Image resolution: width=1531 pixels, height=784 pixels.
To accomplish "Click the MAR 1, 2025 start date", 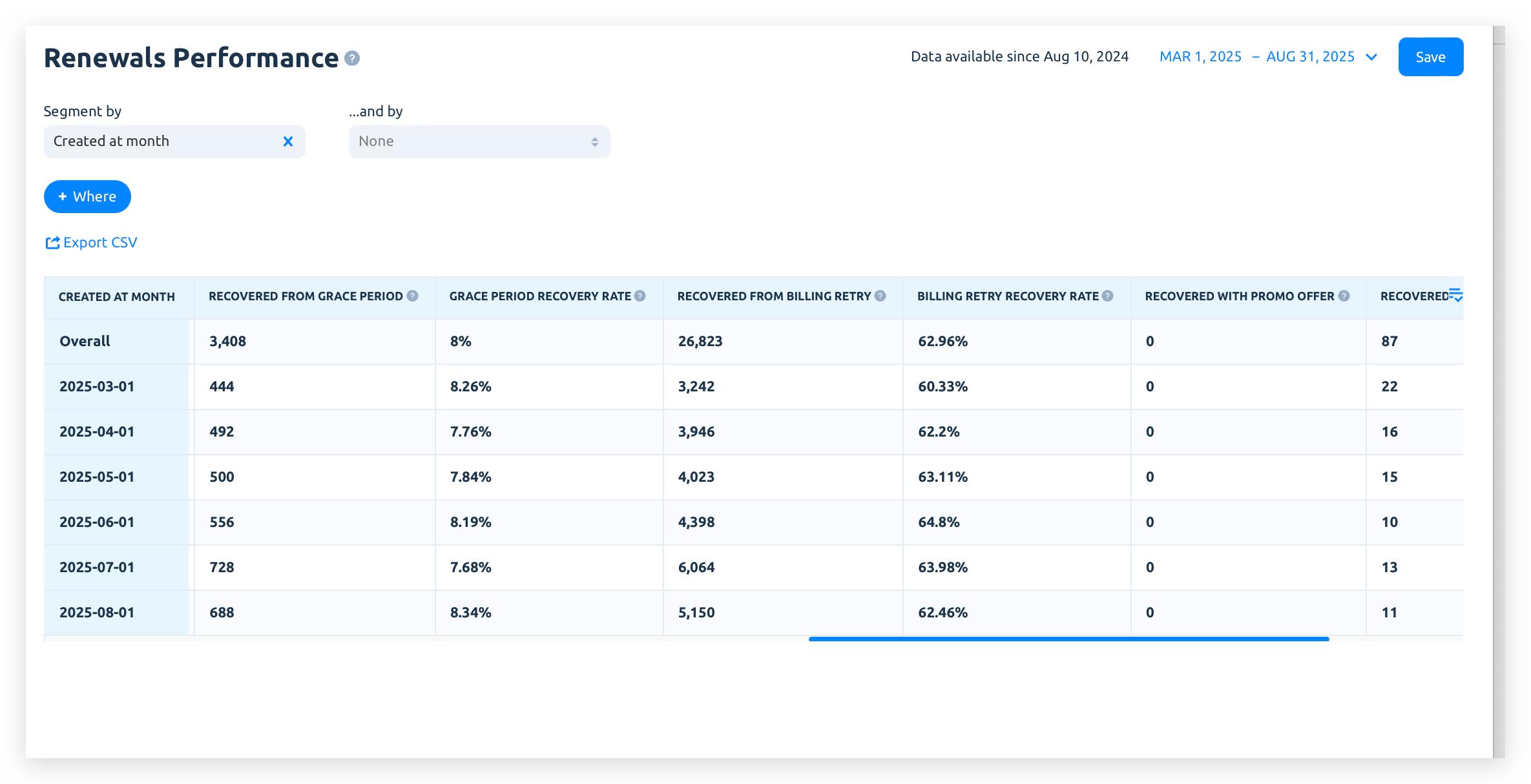I will point(1200,57).
